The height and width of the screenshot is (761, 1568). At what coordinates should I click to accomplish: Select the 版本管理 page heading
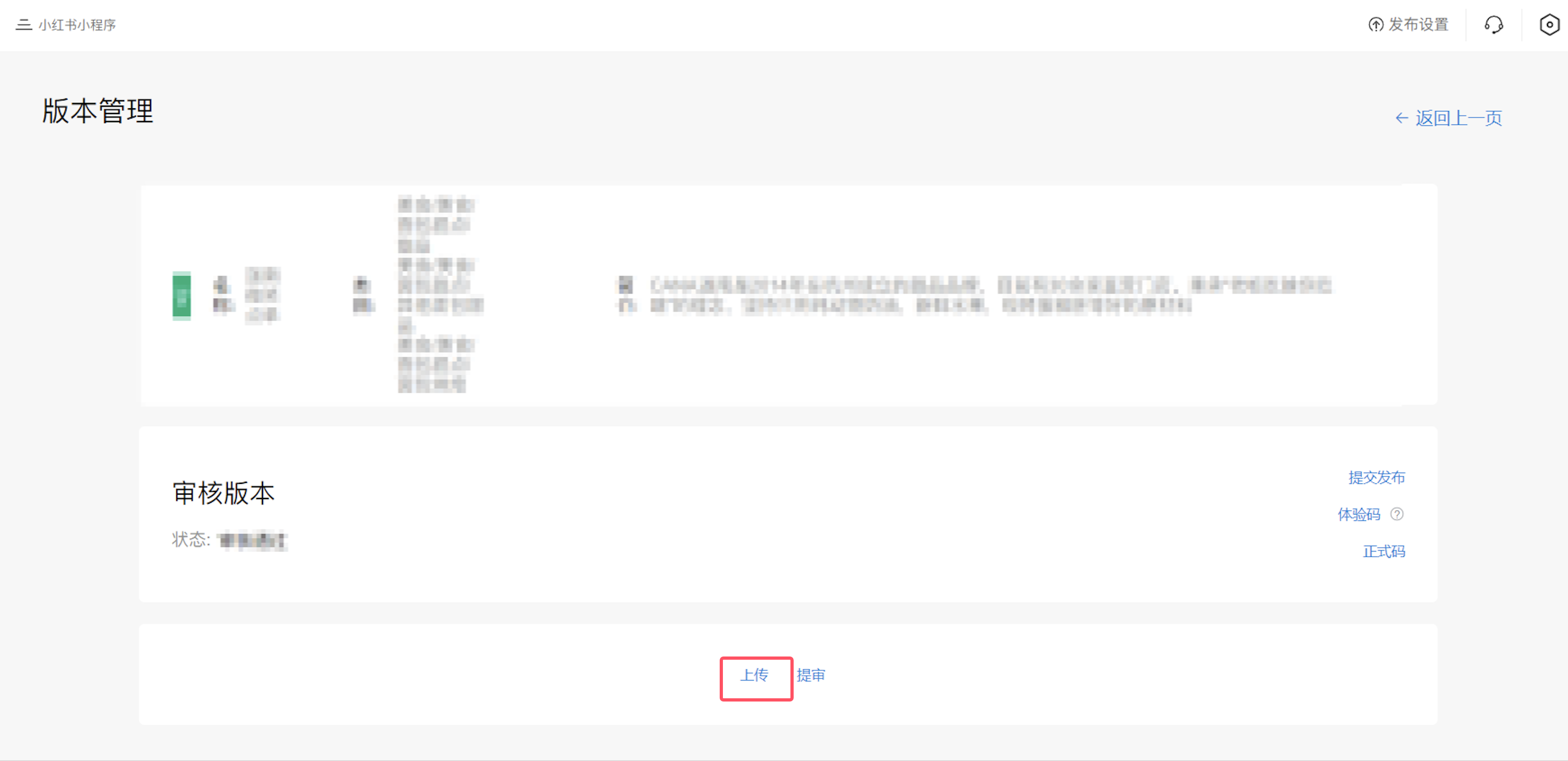click(x=98, y=111)
